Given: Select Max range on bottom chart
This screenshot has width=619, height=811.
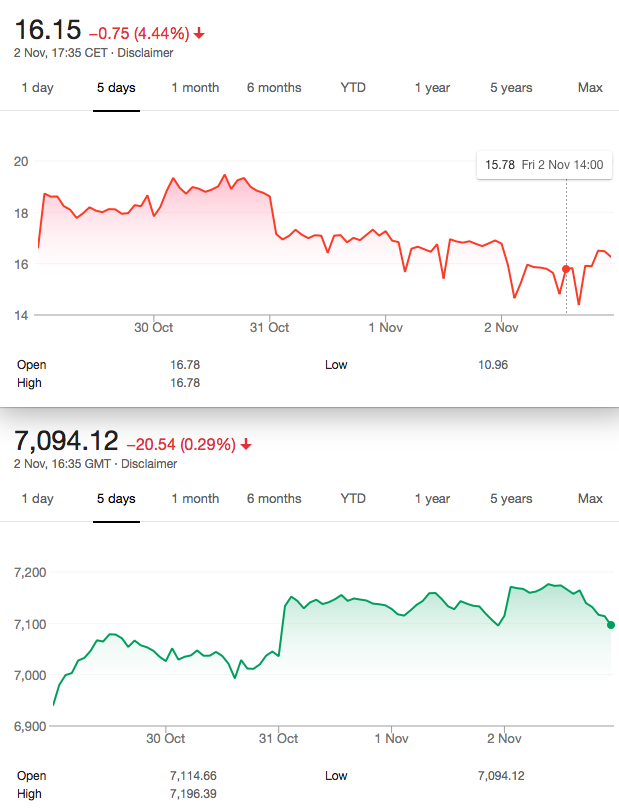Looking at the screenshot, I should click(x=590, y=499).
